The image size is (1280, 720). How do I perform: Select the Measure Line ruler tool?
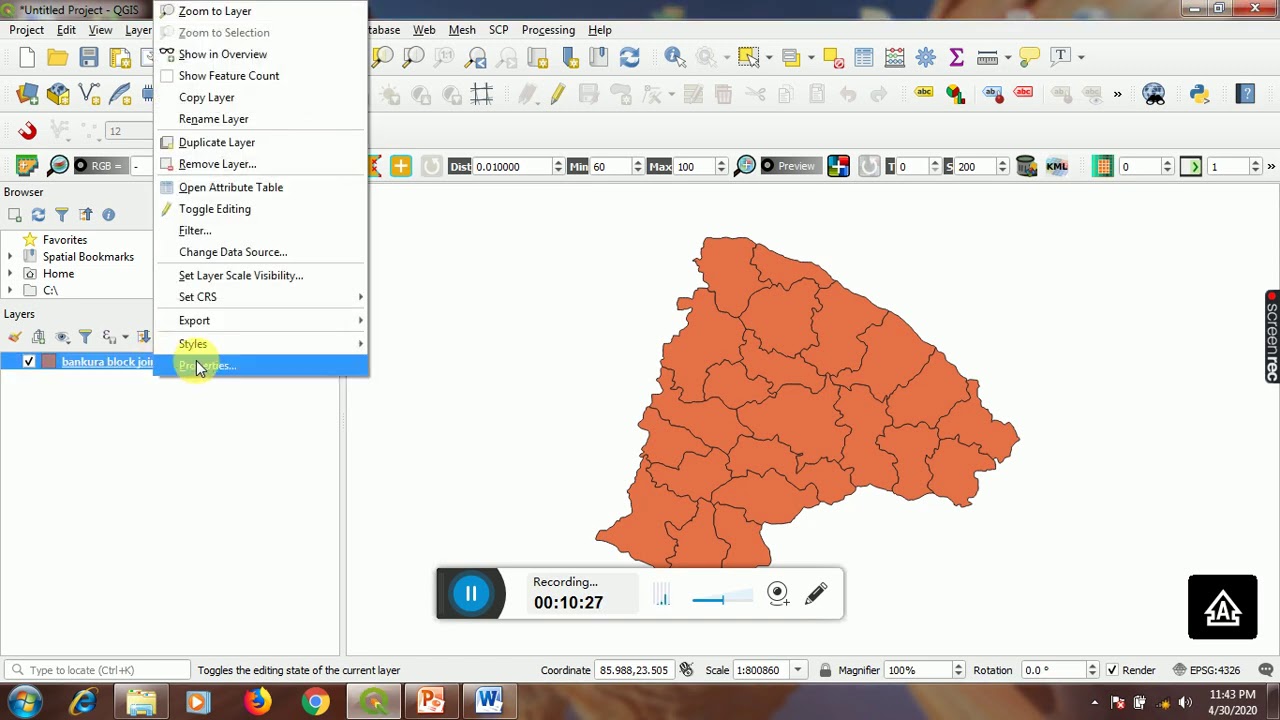(987, 57)
